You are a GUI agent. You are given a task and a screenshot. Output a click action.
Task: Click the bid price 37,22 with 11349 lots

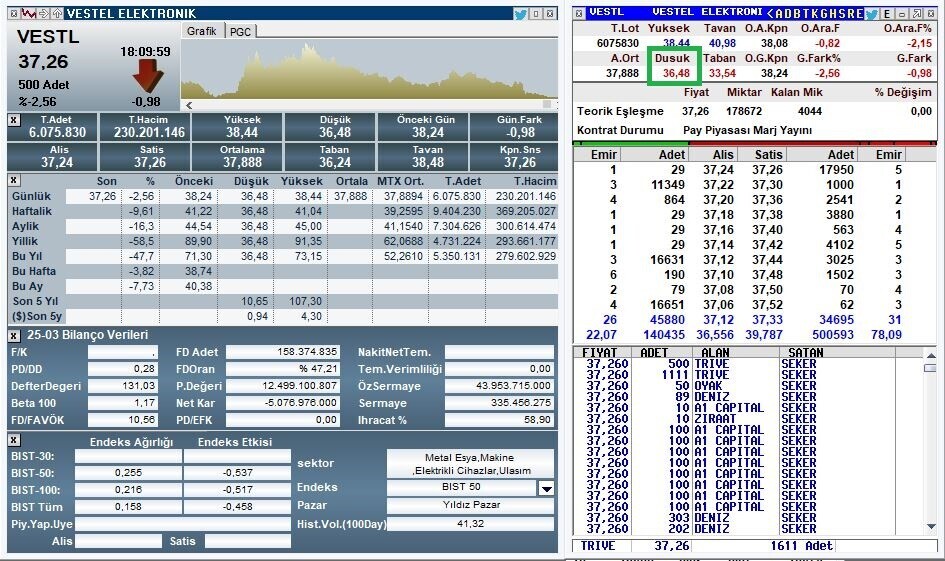pos(718,185)
